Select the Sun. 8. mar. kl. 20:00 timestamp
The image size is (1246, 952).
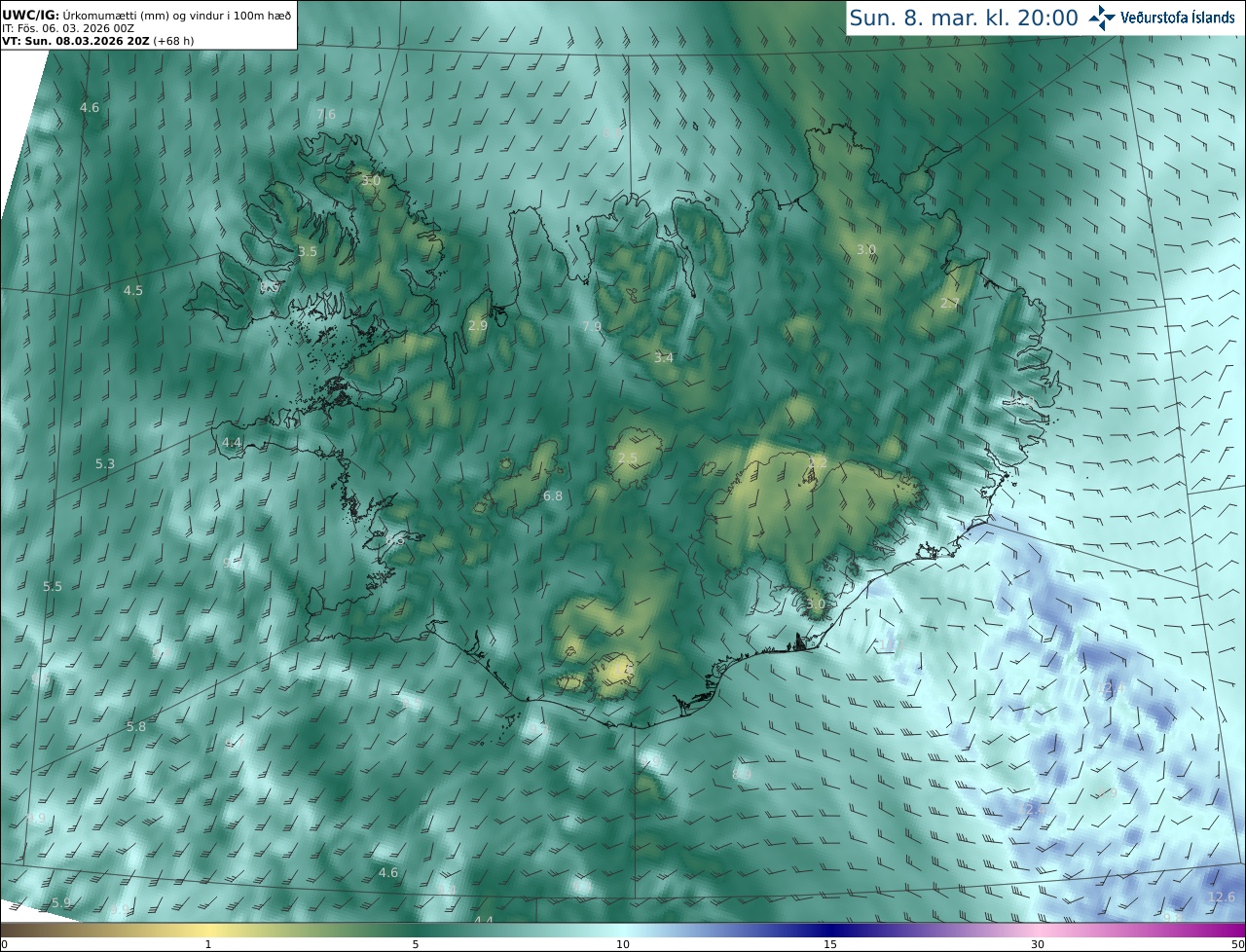tap(964, 18)
